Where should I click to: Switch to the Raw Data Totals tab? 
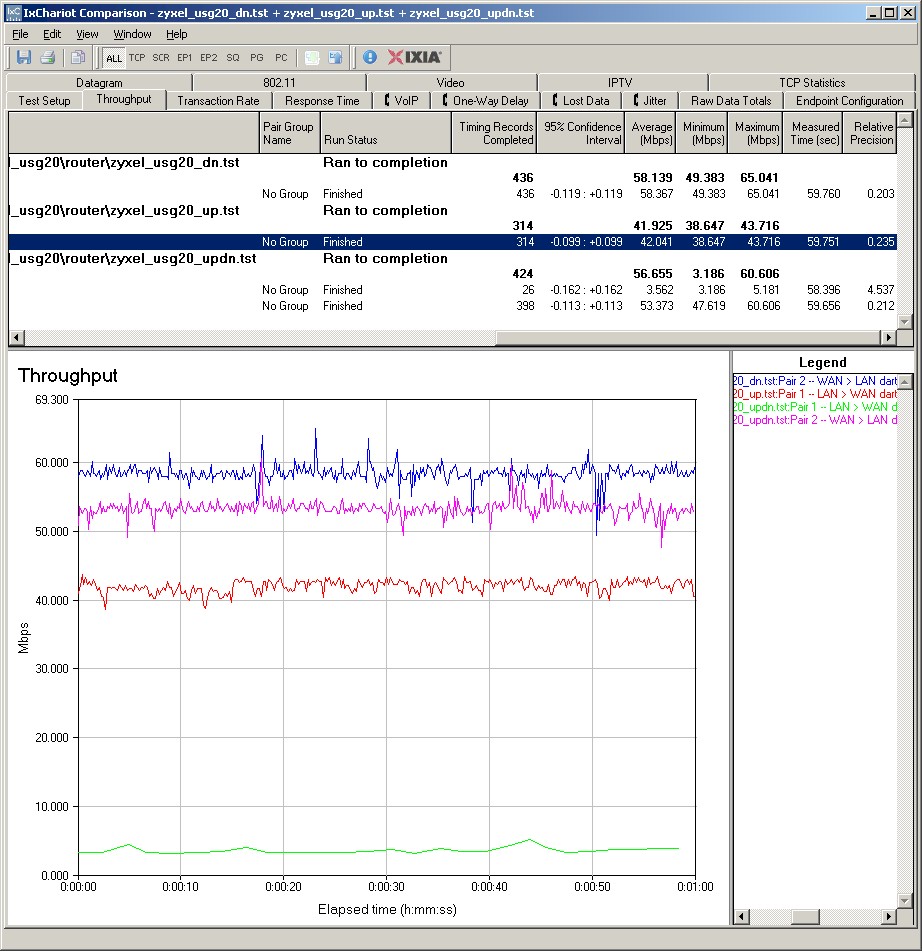click(731, 101)
